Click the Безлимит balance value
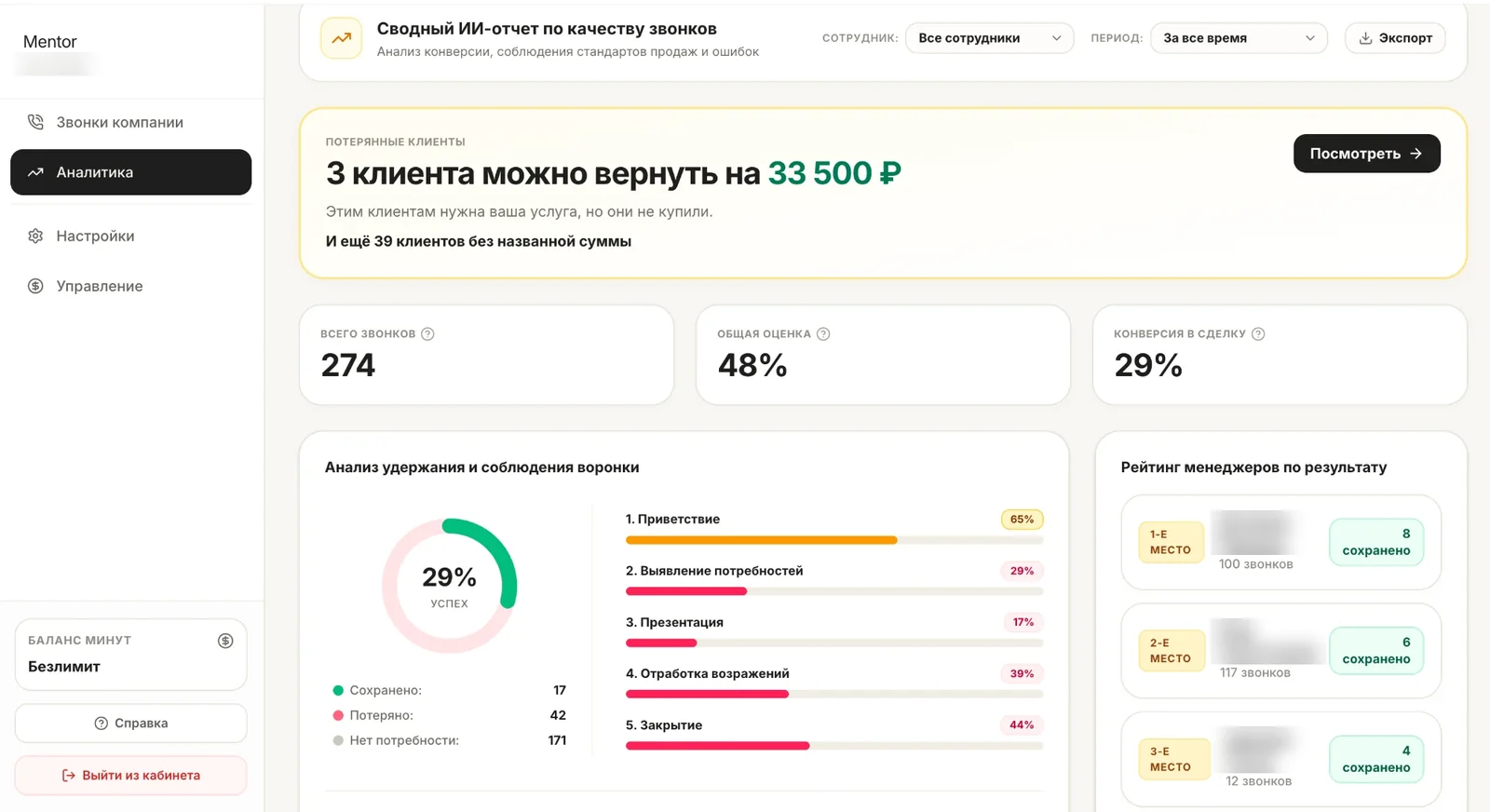The height and width of the screenshot is (812, 1490). (64, 667)
